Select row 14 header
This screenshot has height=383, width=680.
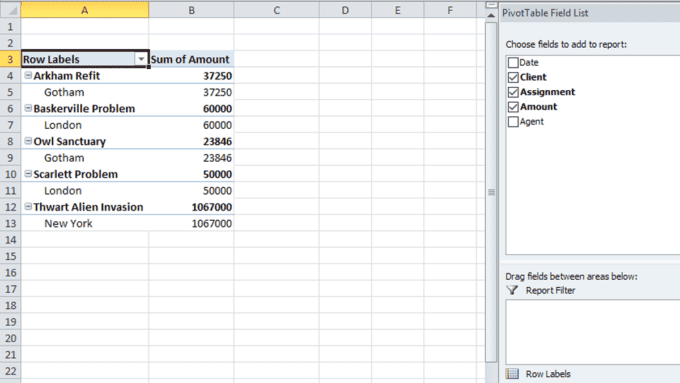pyautogui.click(x=10, y=239)
